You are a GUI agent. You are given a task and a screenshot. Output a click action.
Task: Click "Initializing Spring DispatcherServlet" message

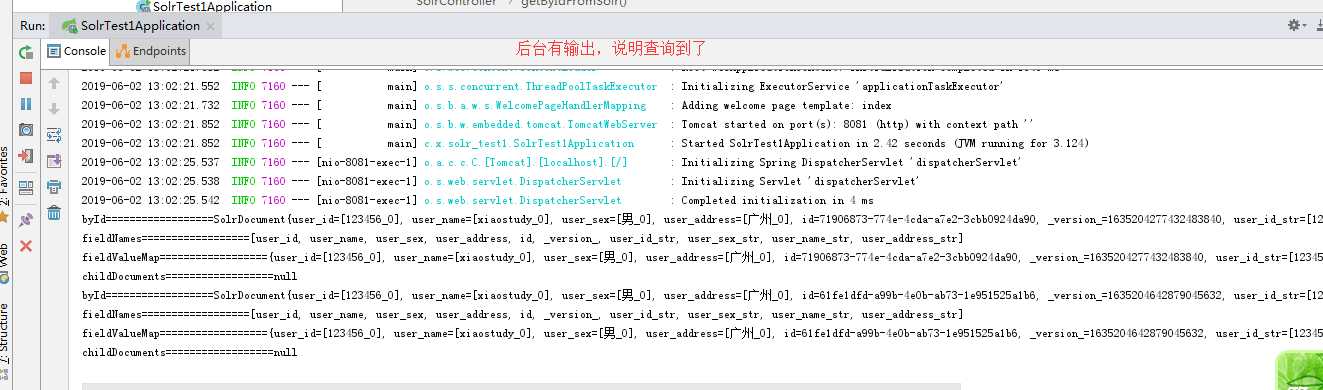(851, 162)
